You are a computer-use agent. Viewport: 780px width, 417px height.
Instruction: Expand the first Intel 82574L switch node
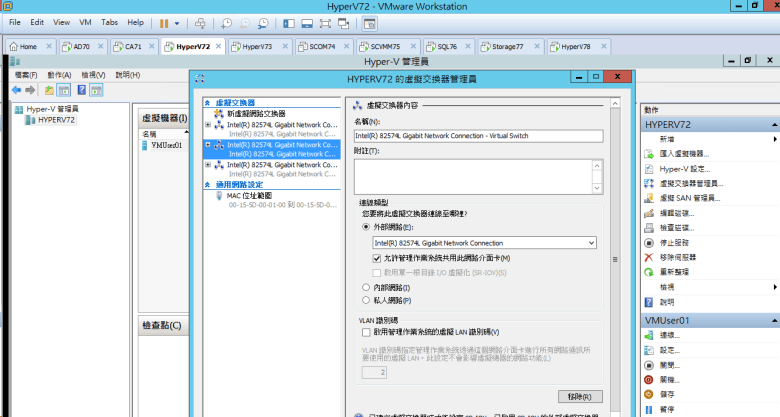[207, 125]
